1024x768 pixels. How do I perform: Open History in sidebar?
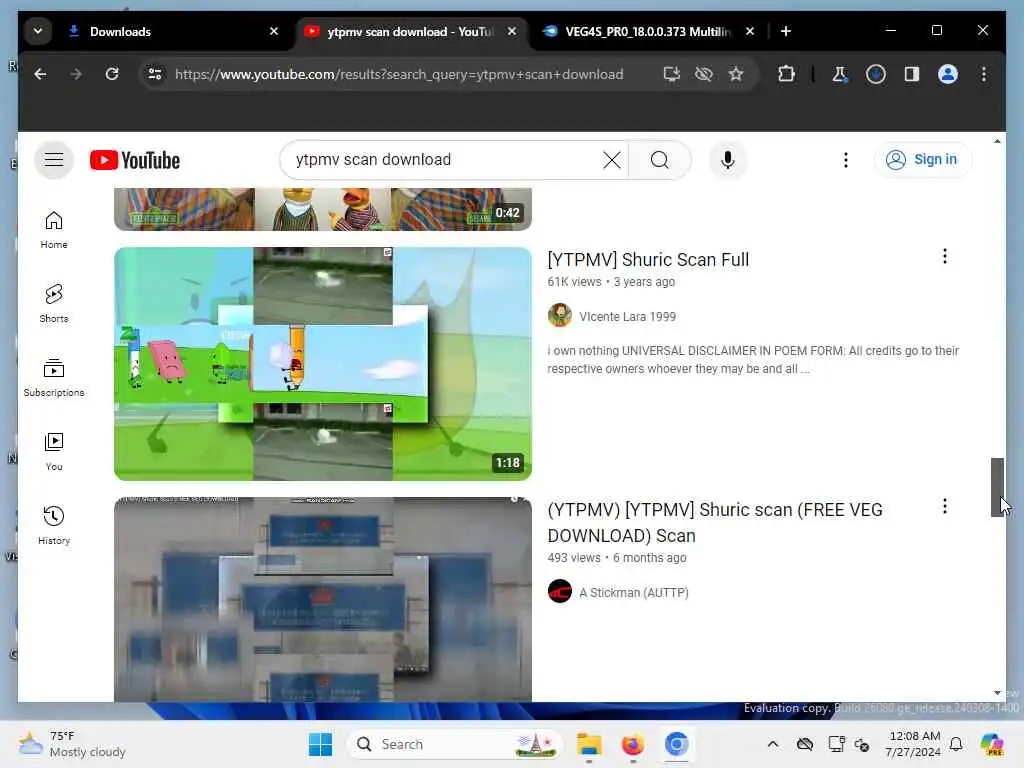[x=54, y=526]
